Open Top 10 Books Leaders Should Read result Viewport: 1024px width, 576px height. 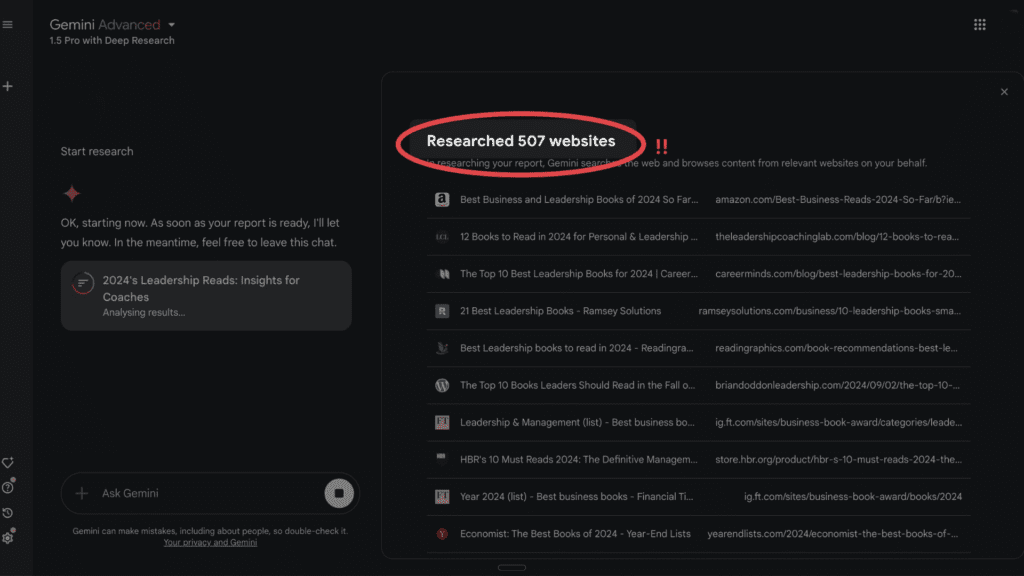click(x=577, y=385)
